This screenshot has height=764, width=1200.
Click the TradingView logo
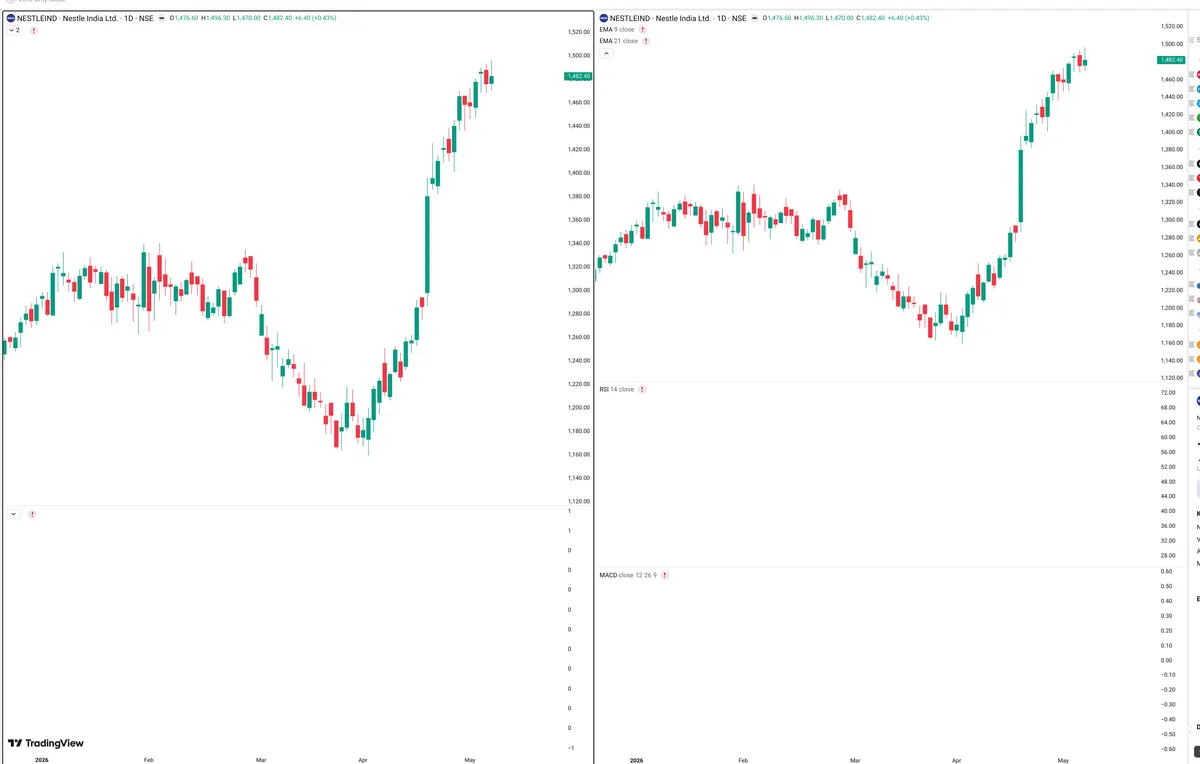tap(46, 743)
